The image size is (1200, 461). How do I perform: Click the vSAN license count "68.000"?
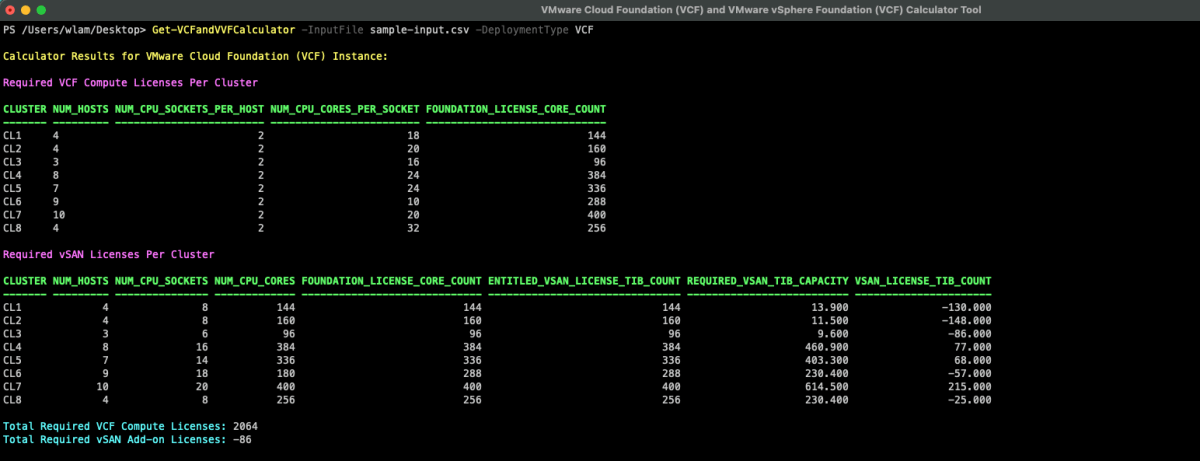point(973,360)
